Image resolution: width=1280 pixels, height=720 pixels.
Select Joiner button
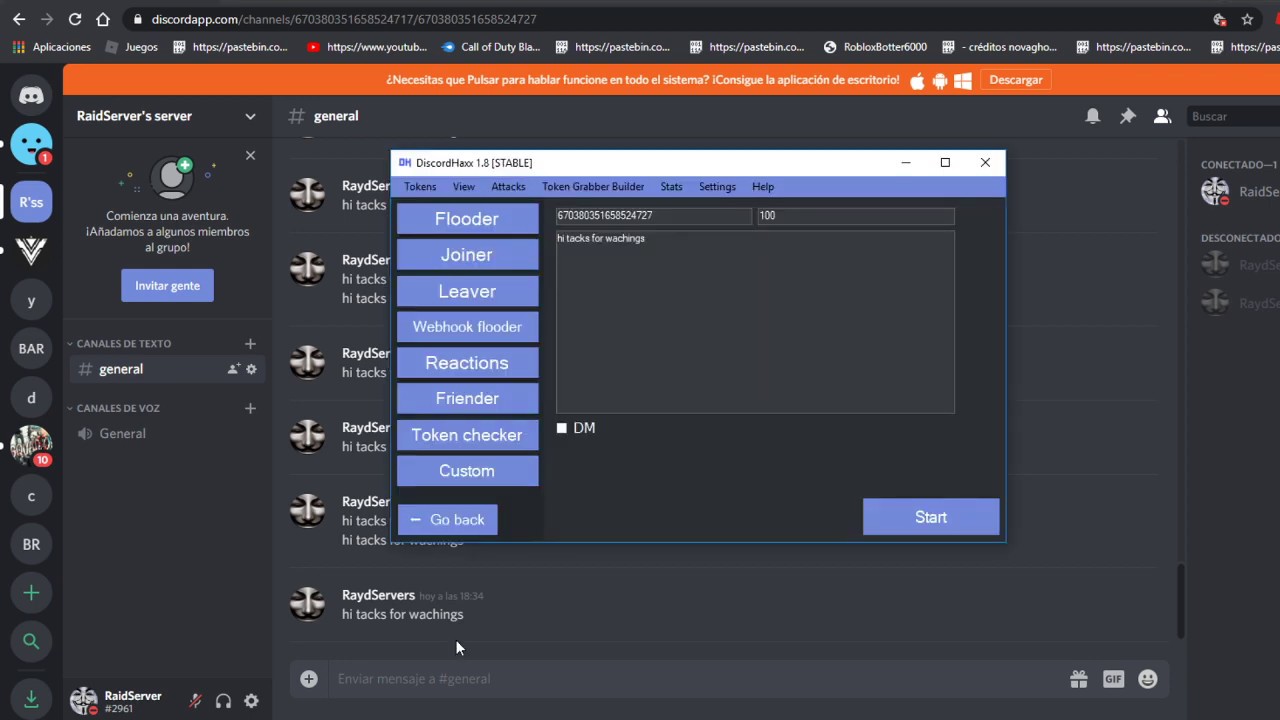click(467, 255)
